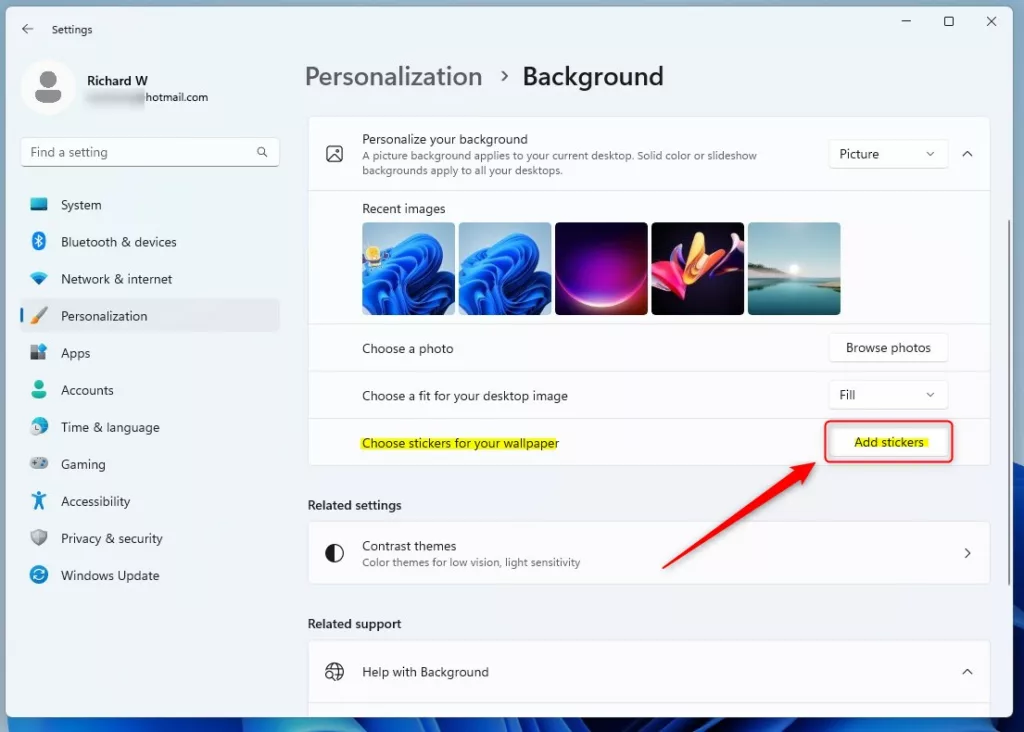Click the globe icon beside Help with Background
This screenshot has width=1024, height=732.
(x=334, y=671)
